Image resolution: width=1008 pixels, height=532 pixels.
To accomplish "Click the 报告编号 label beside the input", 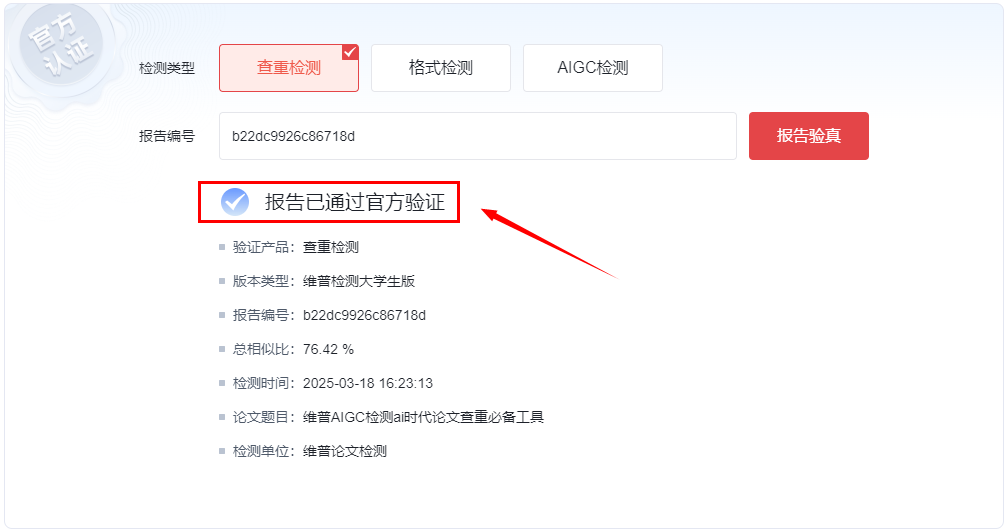I will click(166, 136).
